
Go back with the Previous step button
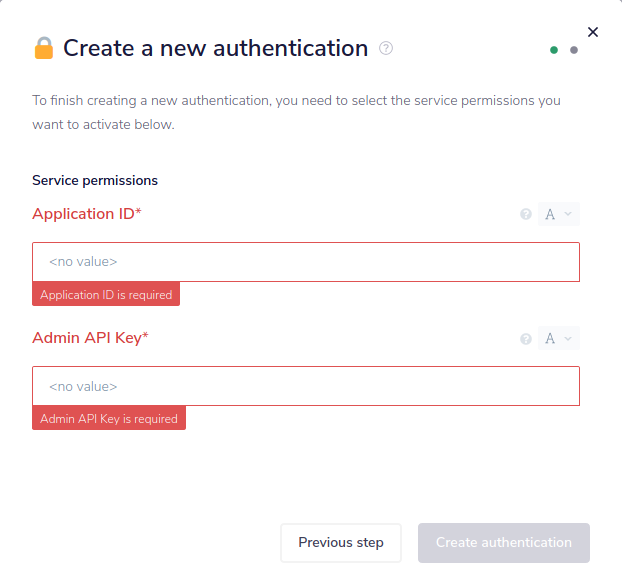(x=341, y=543)
